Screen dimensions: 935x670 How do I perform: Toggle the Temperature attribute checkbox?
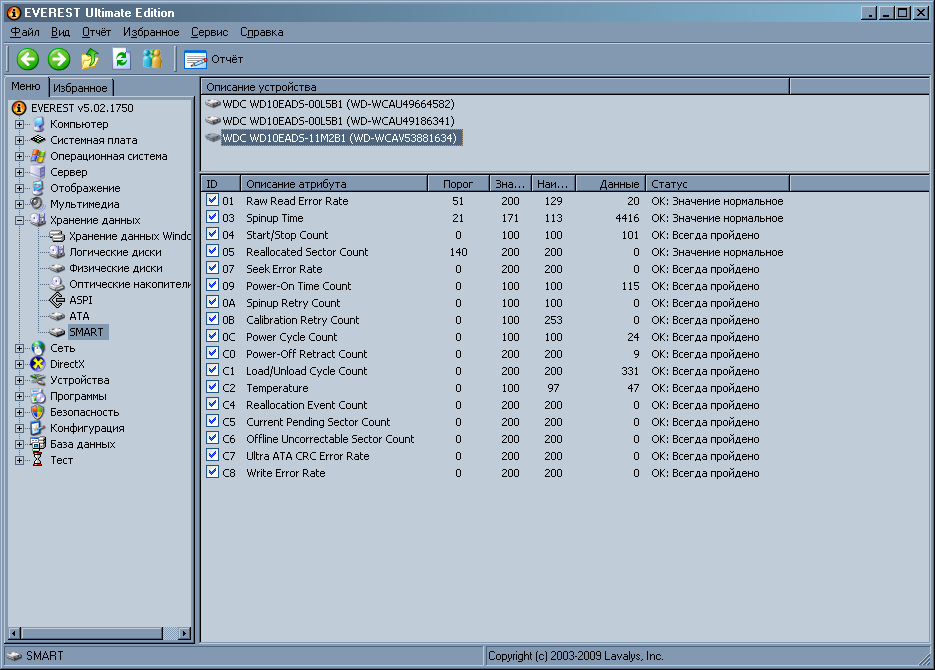pos(212,387)
